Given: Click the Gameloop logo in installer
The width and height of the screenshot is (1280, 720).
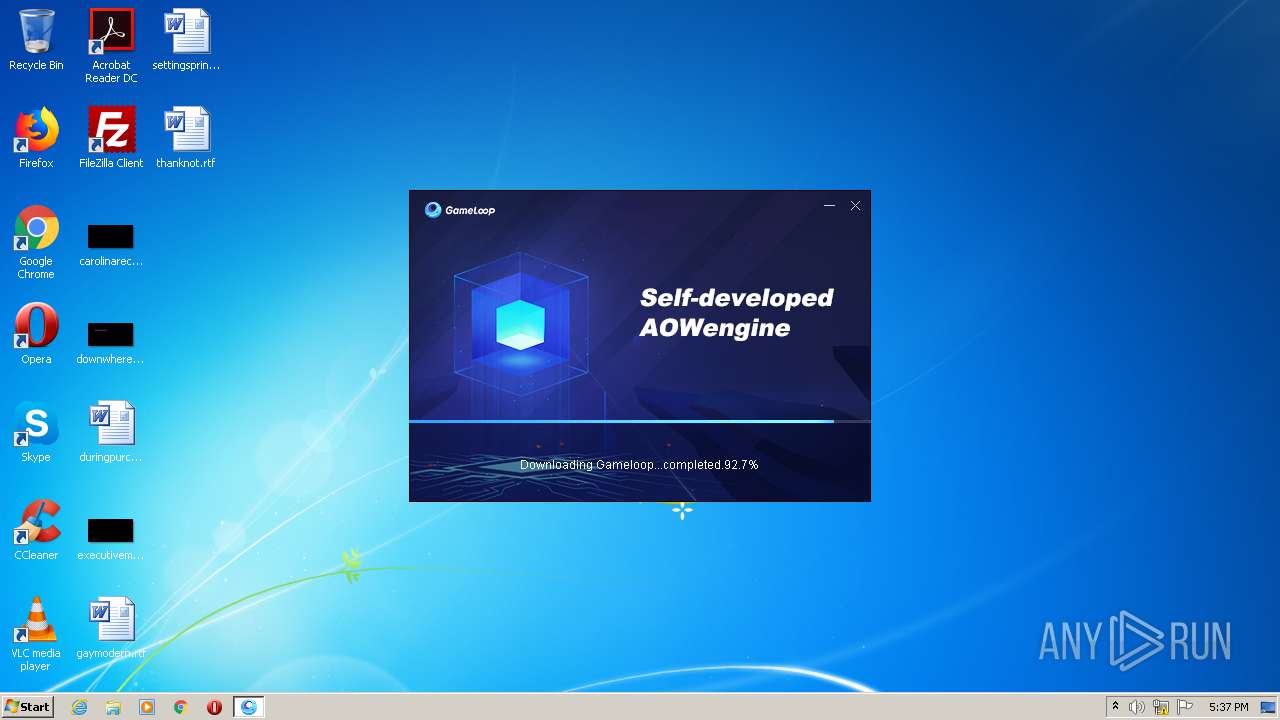Looking at the screenshot, I should tap(460, 210).
